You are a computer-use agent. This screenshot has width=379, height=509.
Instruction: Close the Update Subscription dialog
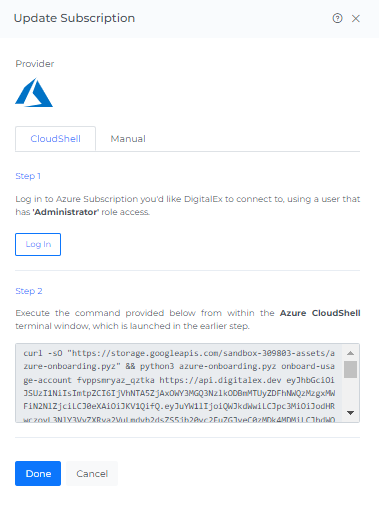pos(356,18)
